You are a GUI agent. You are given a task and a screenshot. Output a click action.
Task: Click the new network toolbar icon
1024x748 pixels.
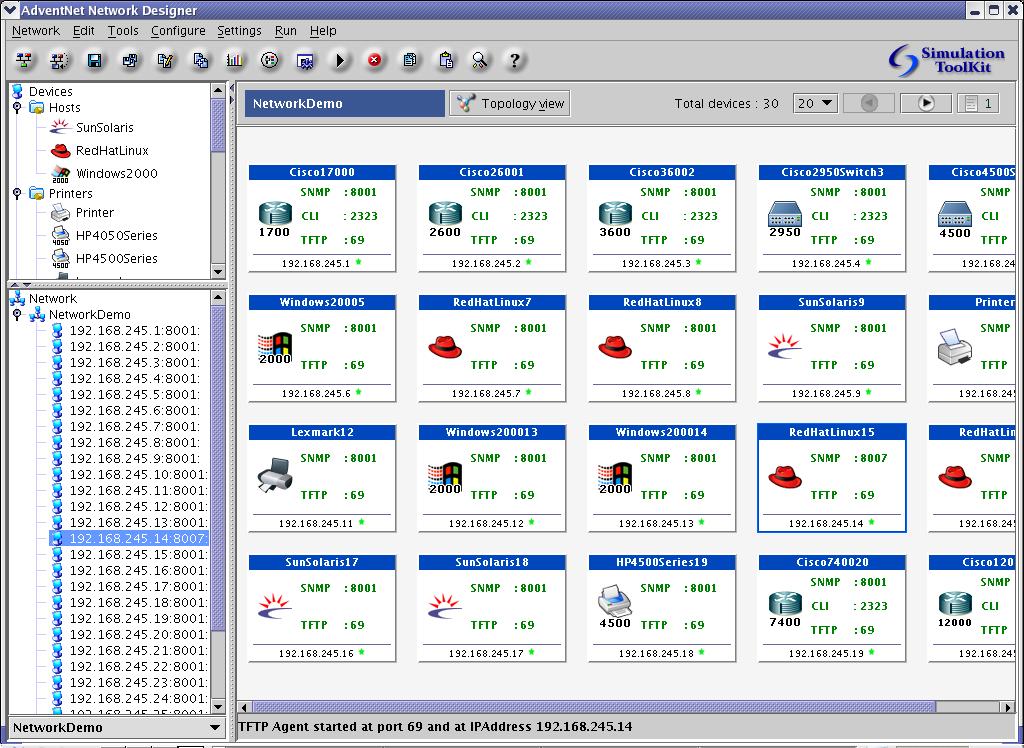point(25,61)
